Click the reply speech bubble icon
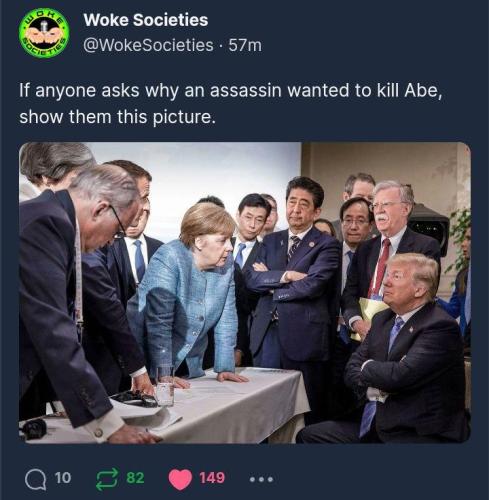The height and width of the screenshot is (500, 489). point(36,479)
